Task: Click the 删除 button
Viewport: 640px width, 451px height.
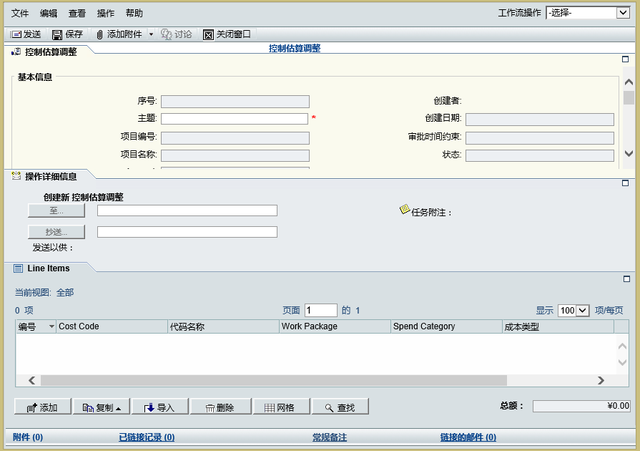Action: click(x=220, y=407)
